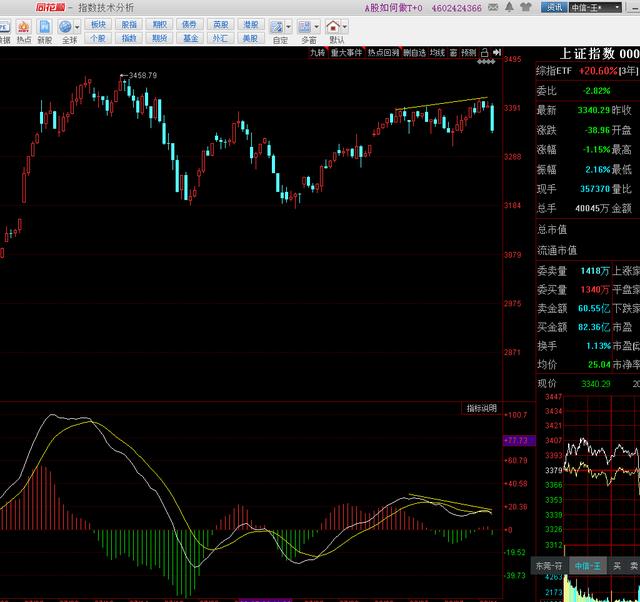Switch to the 东莞 broker tab
This screenshot has width=640, height=602.
(549, 566)
